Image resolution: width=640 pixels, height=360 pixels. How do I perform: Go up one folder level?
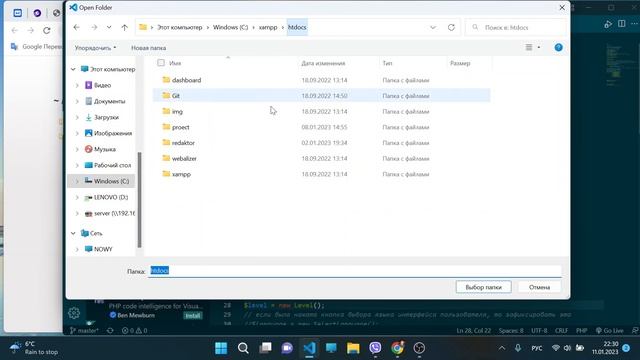pyautogui.click(x=124, y=27)
